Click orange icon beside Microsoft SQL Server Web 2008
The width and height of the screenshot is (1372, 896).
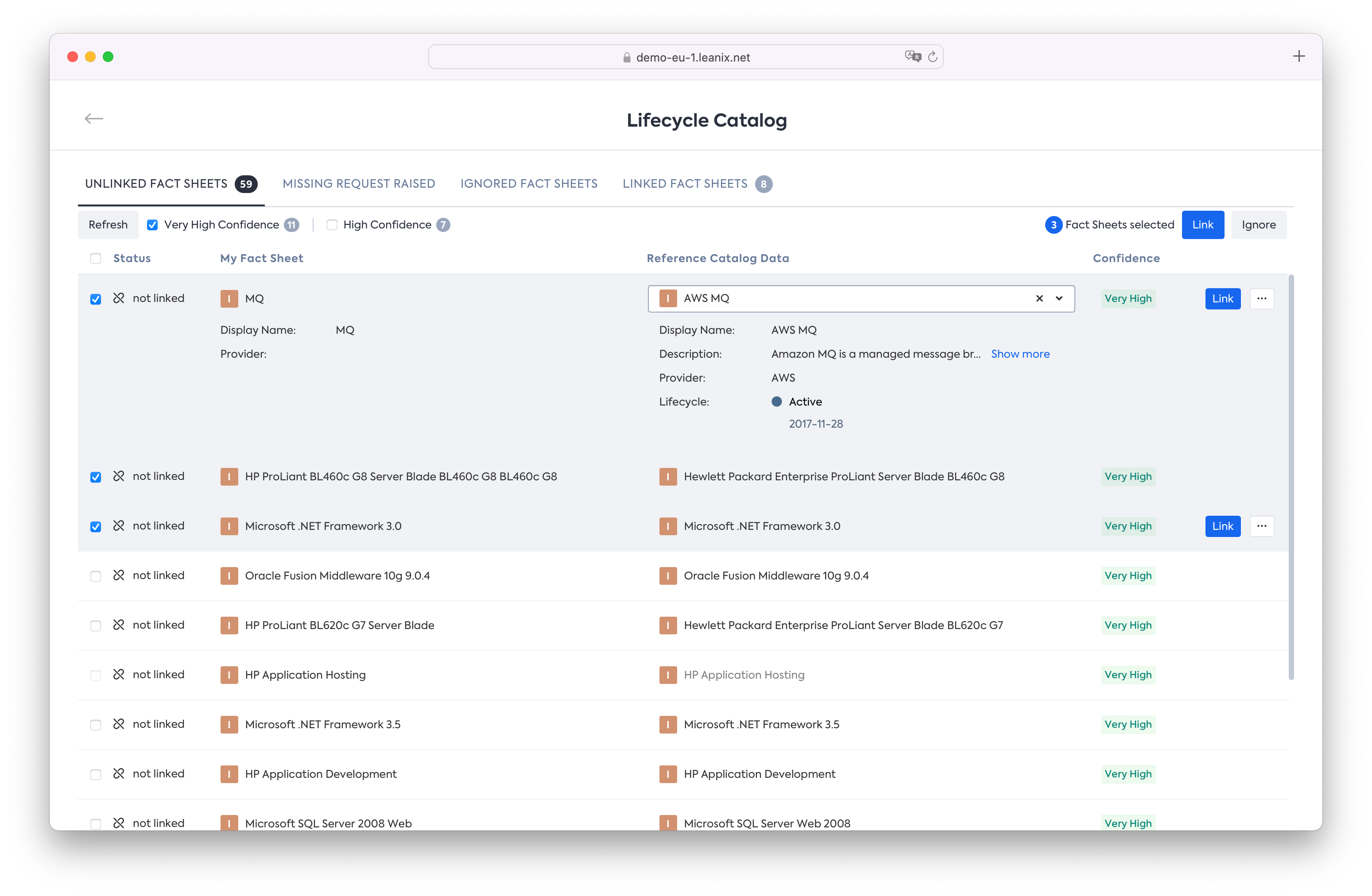pos(667,823)
